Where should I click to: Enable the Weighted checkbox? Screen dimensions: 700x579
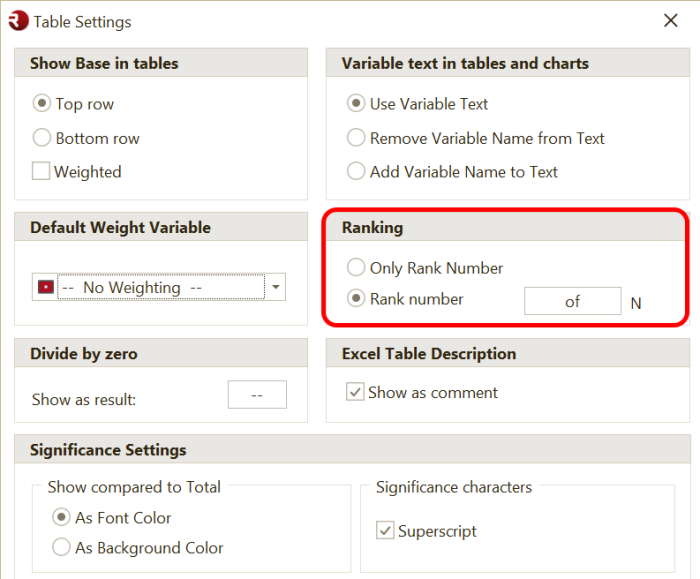[41, 171]
